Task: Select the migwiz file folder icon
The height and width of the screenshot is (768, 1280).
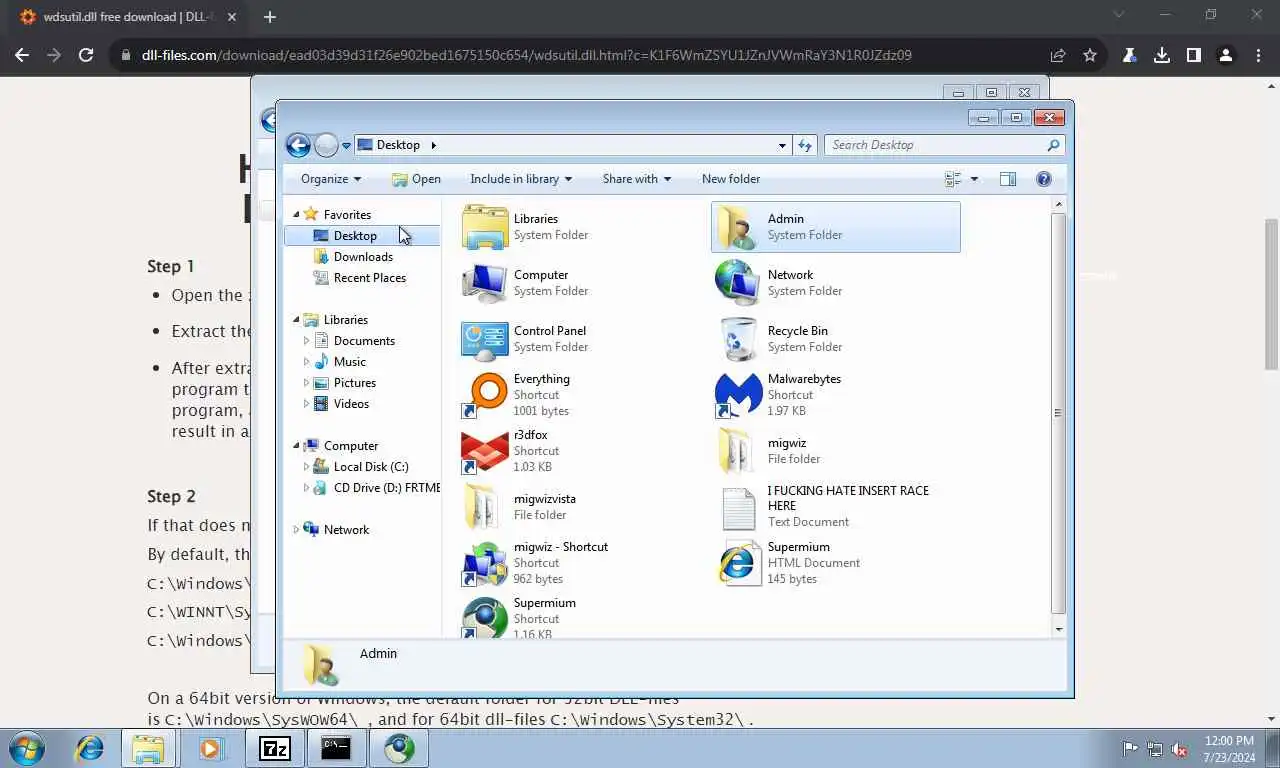Action: (739, 451)
